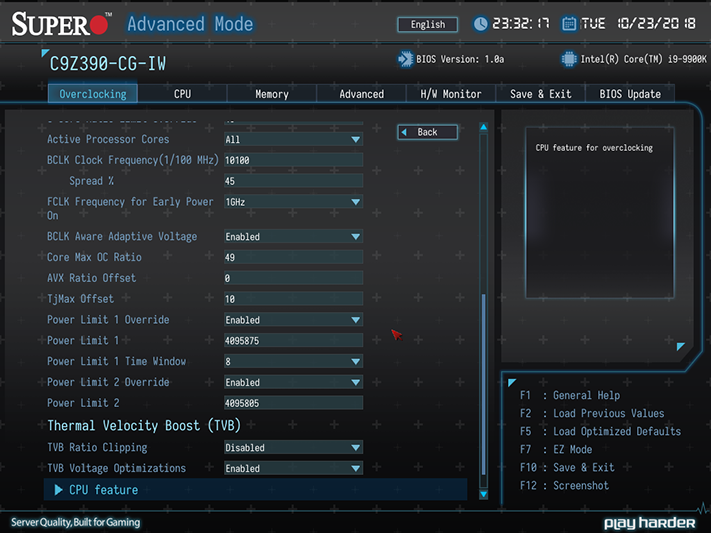The image size is (711, 533).
Task: Go to the Save & Exit tab
Action: point(541,94)
